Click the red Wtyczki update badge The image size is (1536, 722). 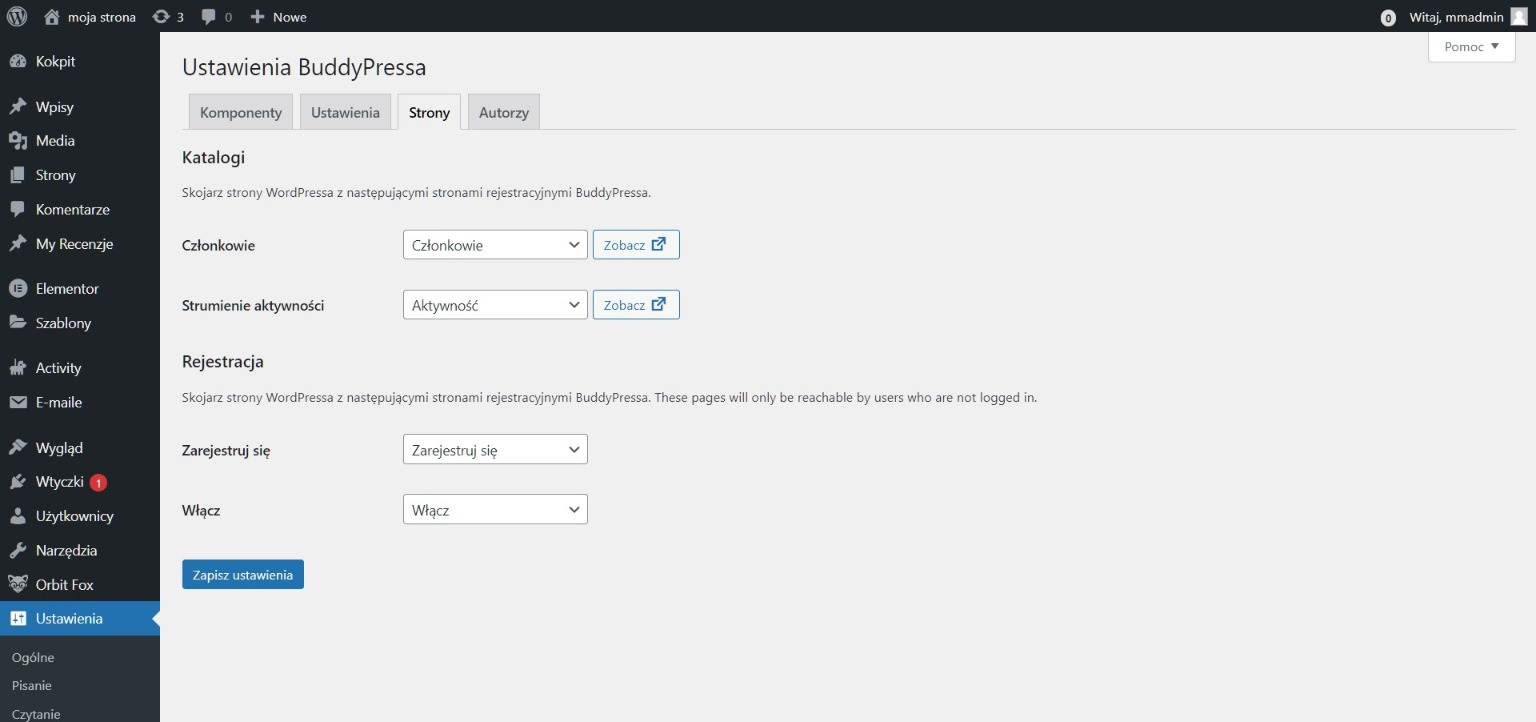[98, 483]
